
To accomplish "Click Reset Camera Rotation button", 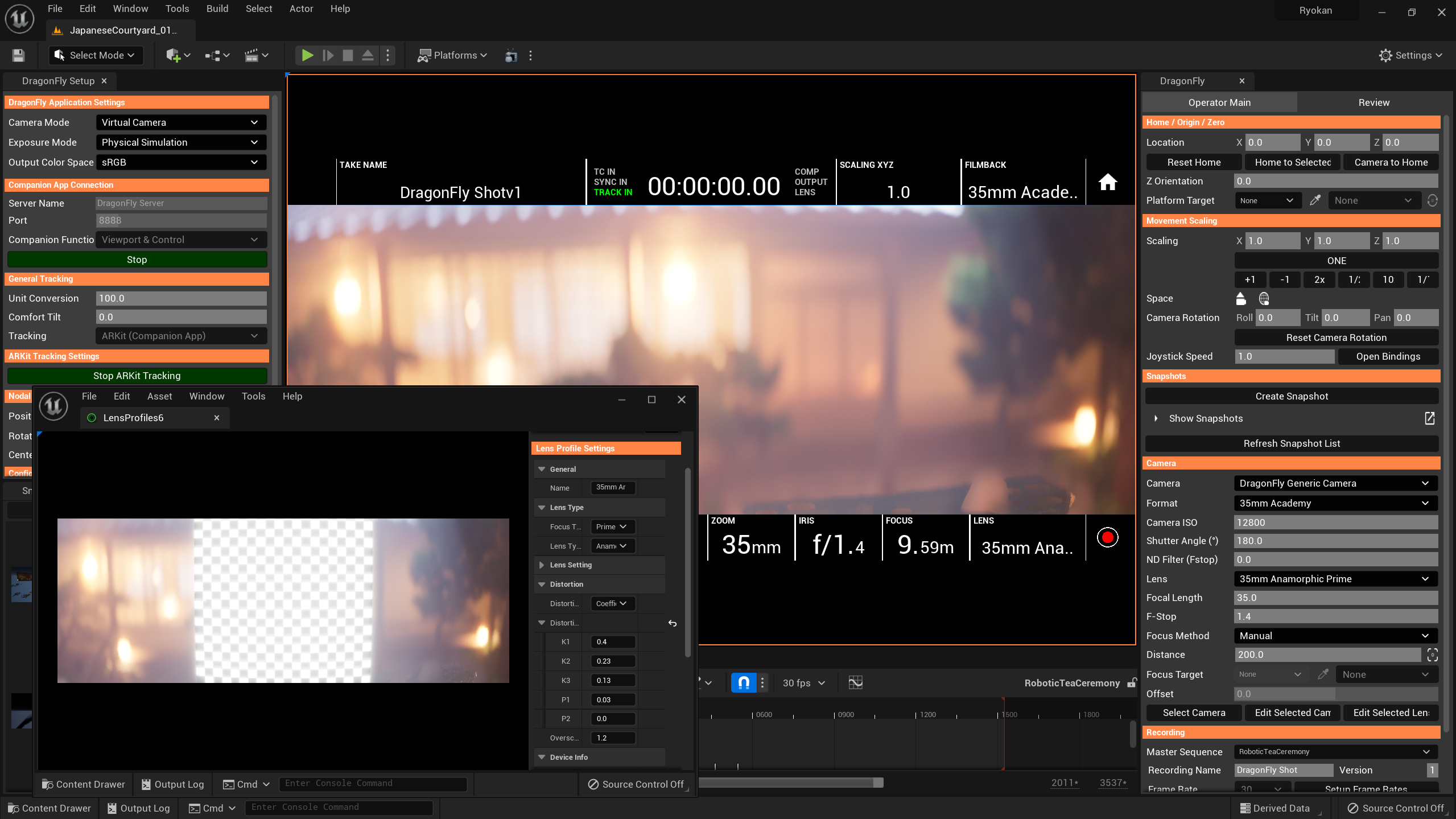I will coord(1336,338).
